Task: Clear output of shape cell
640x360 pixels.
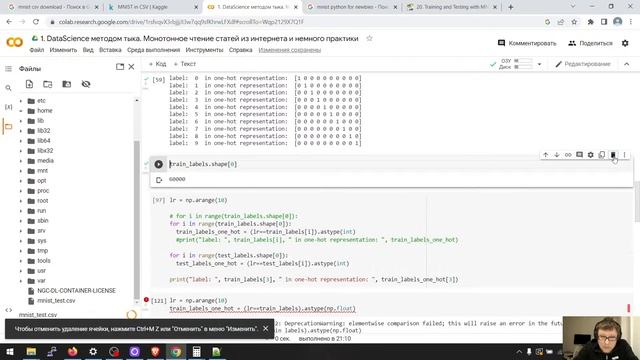Action: coord(159,180)
